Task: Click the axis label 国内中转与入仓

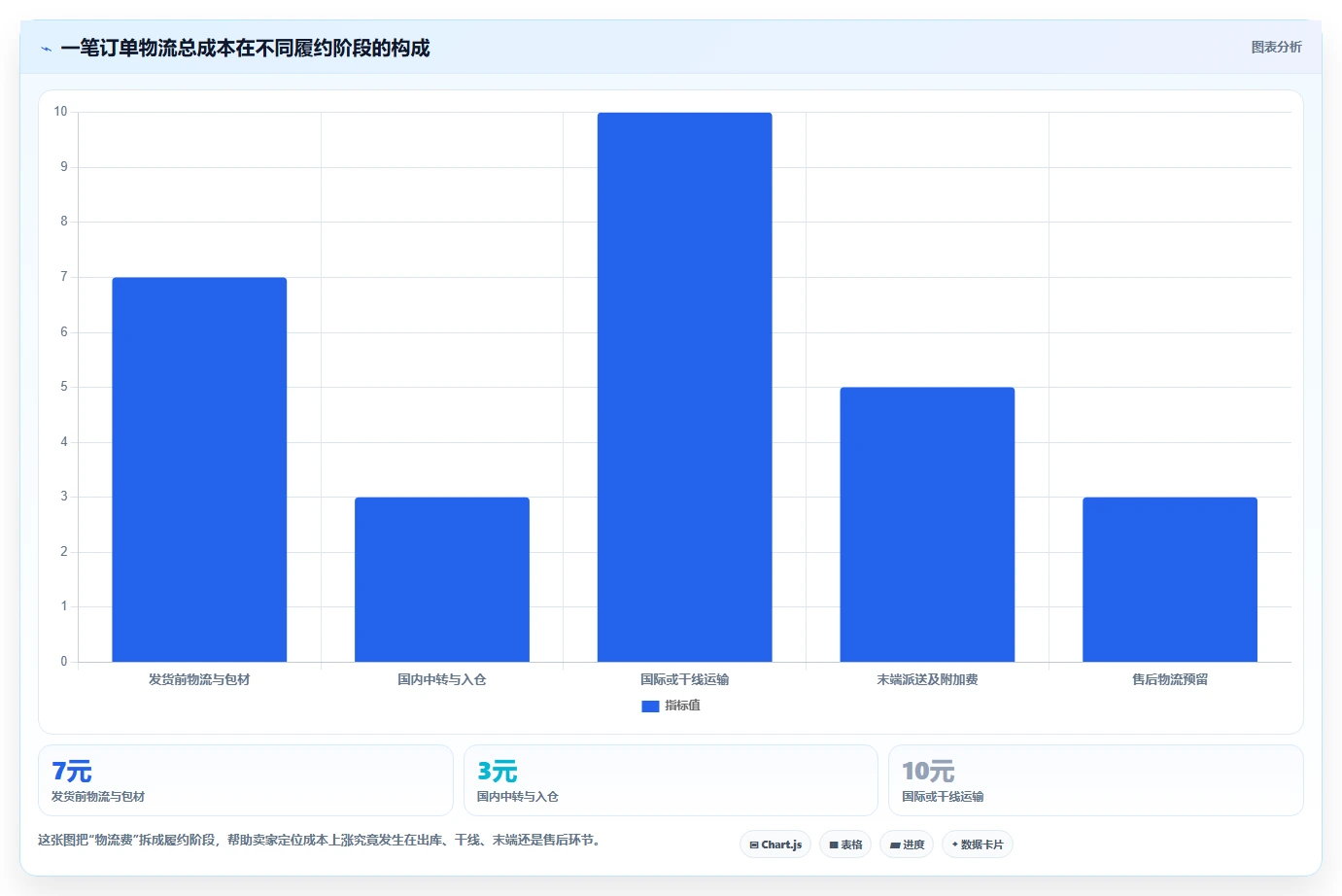Action: pos(442,679)
